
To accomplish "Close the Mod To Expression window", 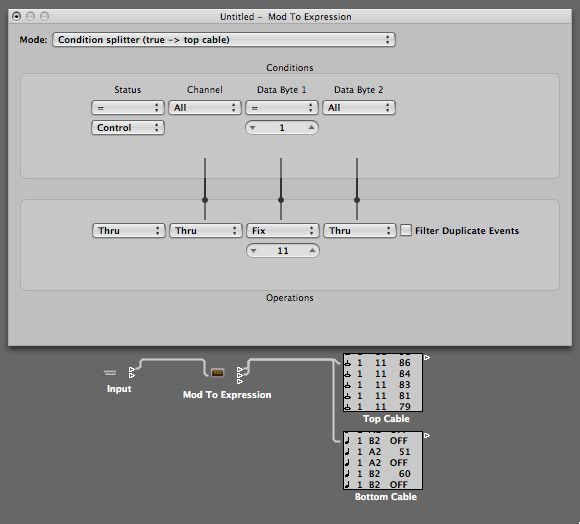I will [16, 16].
